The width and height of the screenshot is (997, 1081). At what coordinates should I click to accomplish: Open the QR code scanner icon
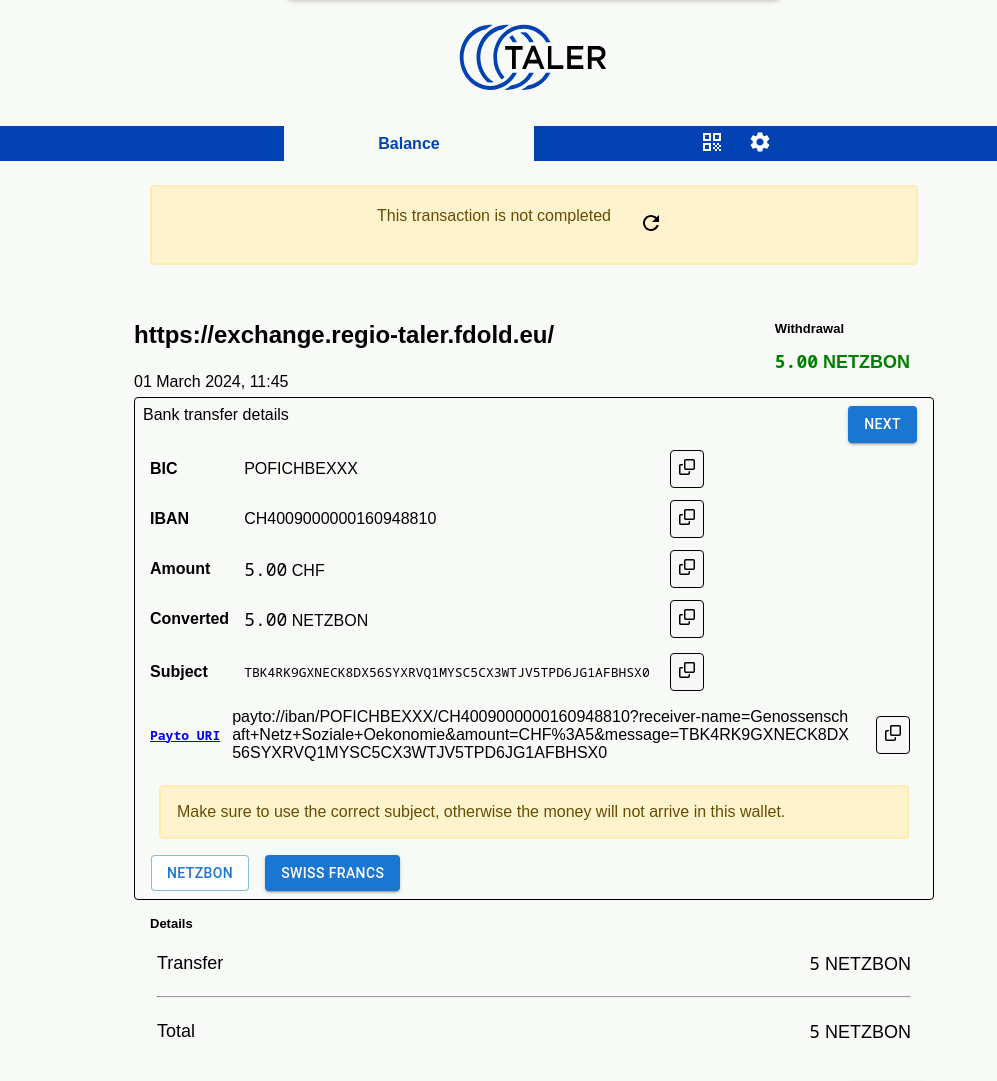click(x=712, y=142)
